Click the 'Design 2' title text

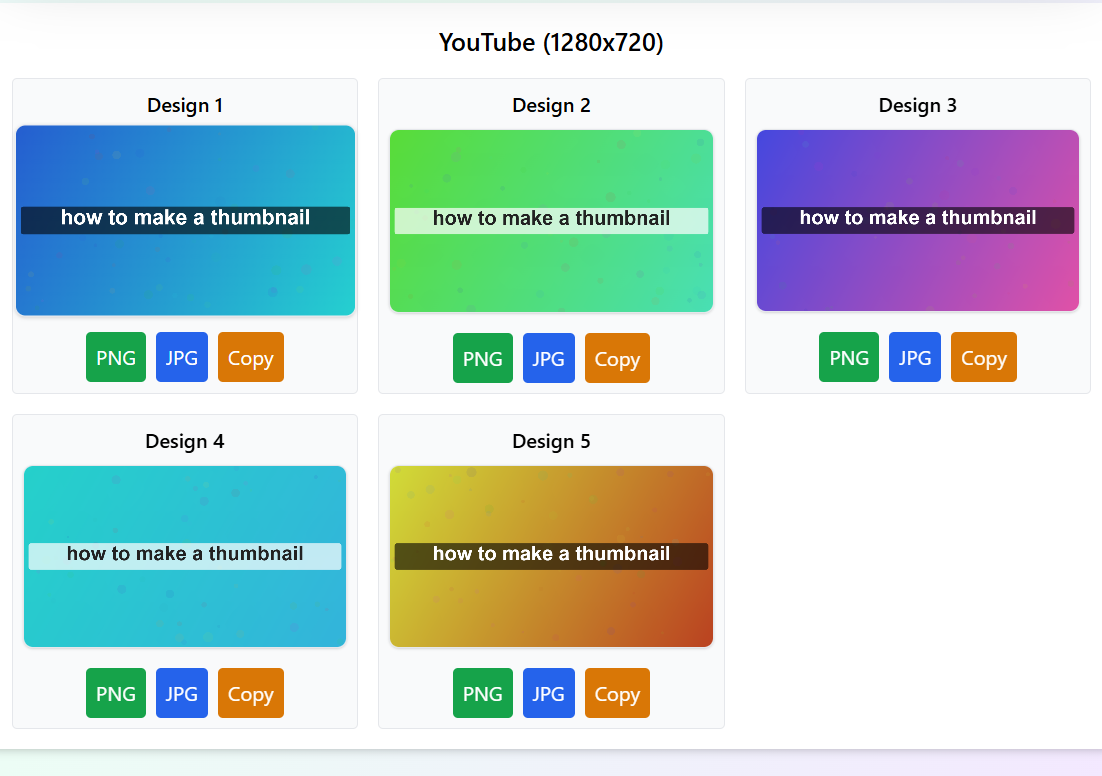(x=552, y=105)
